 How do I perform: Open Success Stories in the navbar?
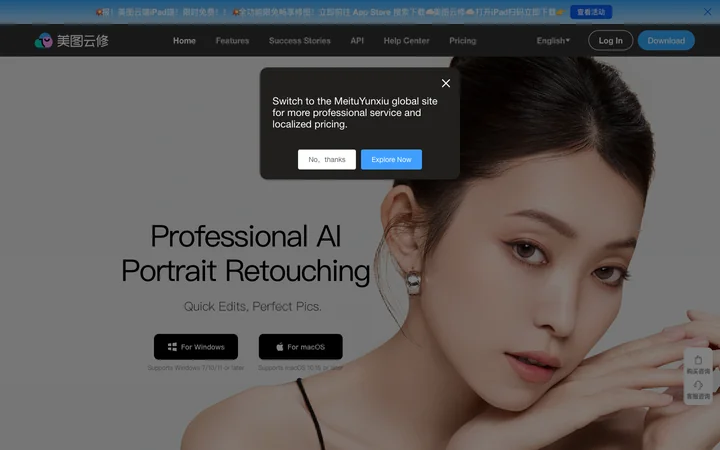point(299,40)
